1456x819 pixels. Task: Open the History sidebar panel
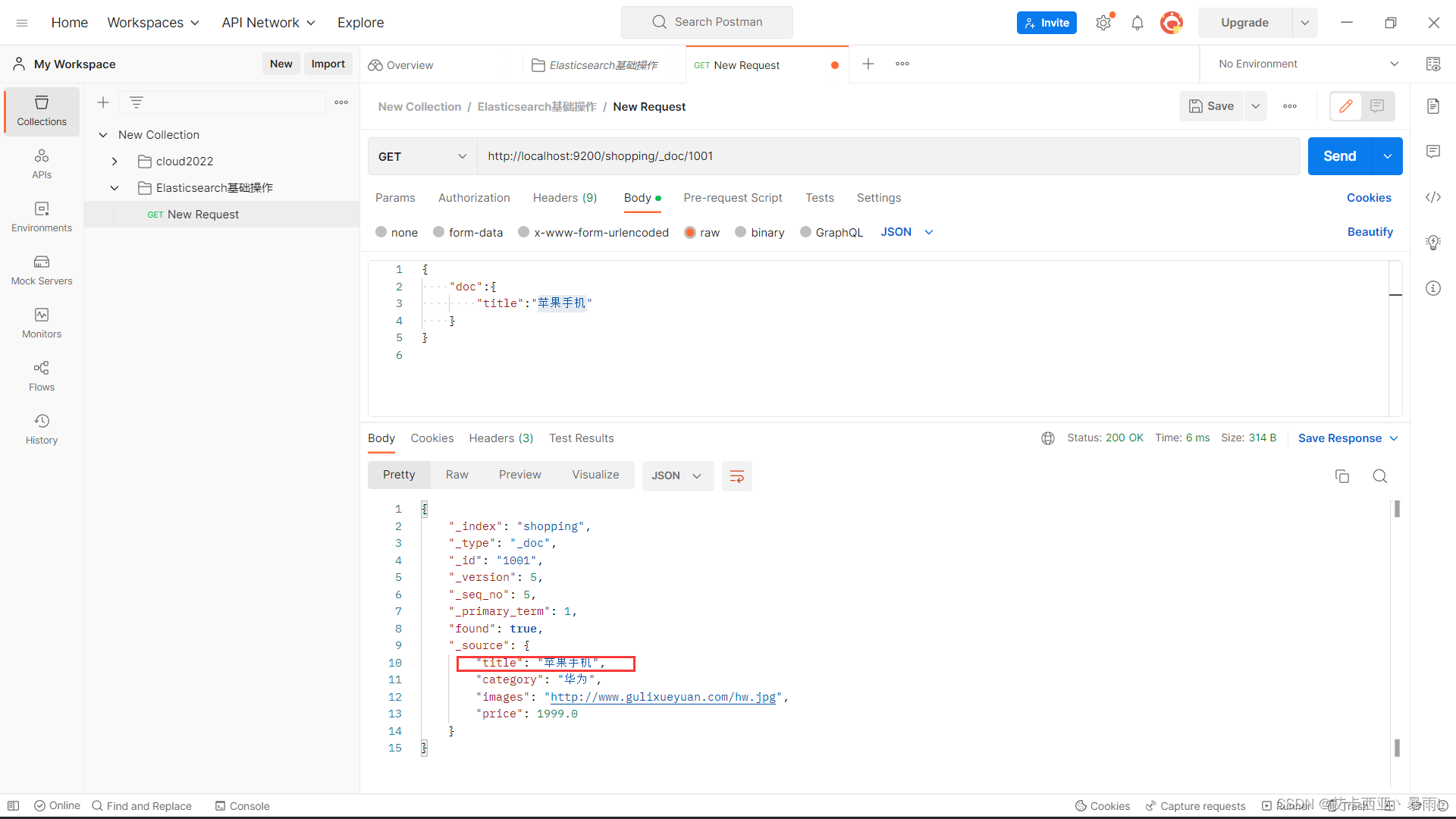click(42, 429)
